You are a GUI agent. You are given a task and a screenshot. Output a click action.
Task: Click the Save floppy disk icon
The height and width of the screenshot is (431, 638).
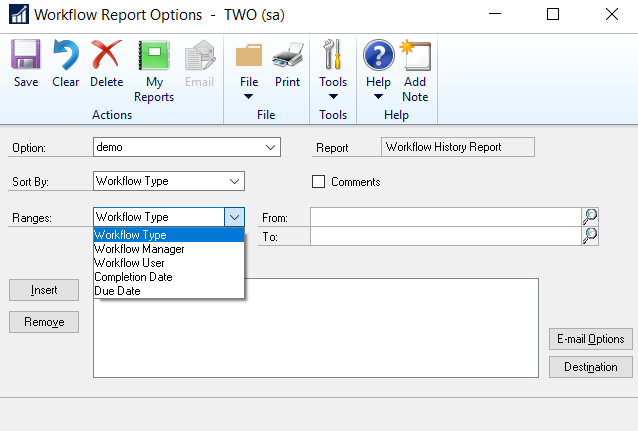(x=26, y=54)
